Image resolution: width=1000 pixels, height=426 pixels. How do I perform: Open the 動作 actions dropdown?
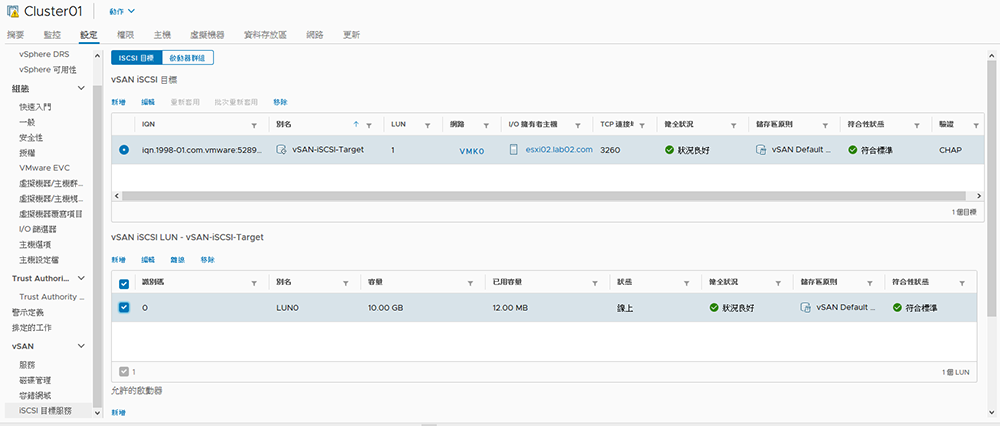click(x=121, y=11)
